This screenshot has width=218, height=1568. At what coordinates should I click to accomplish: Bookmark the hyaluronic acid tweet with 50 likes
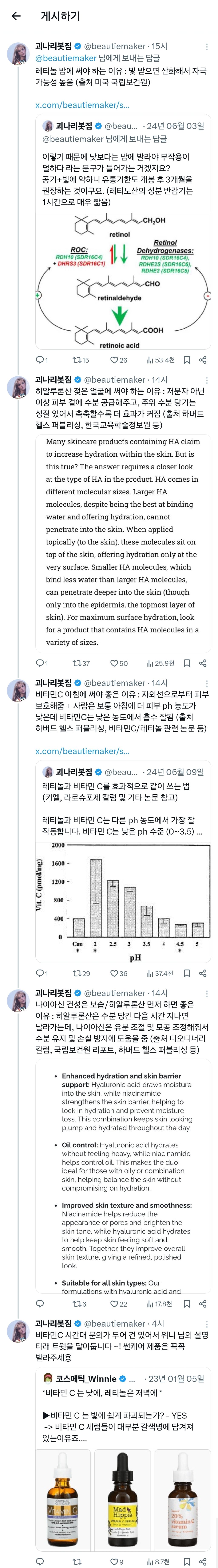click(187, 663)
